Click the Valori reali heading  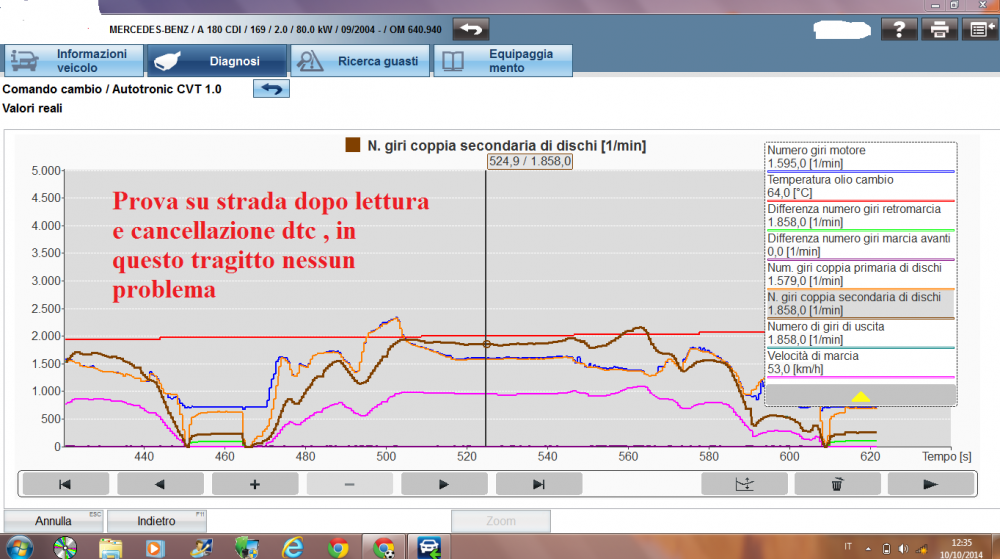pyautogui.click(x=32, y=108)
